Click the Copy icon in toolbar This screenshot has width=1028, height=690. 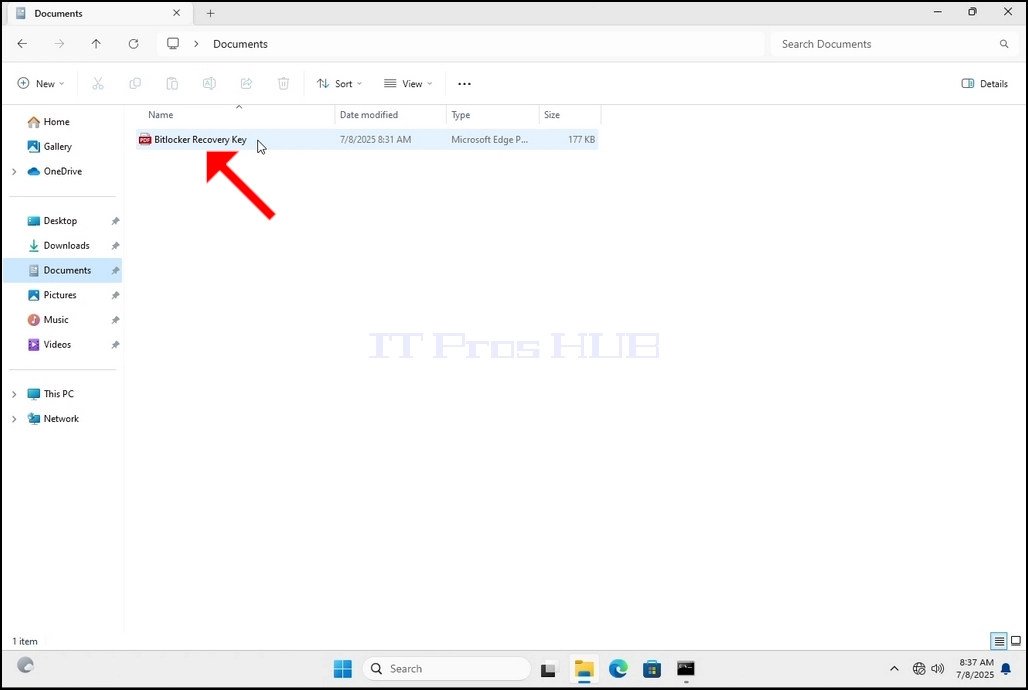[x=135, y=83]
